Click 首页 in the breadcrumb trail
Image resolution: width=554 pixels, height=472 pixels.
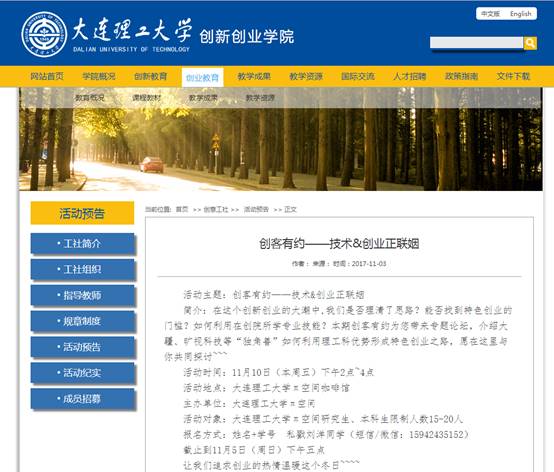(x=182, y=210)
